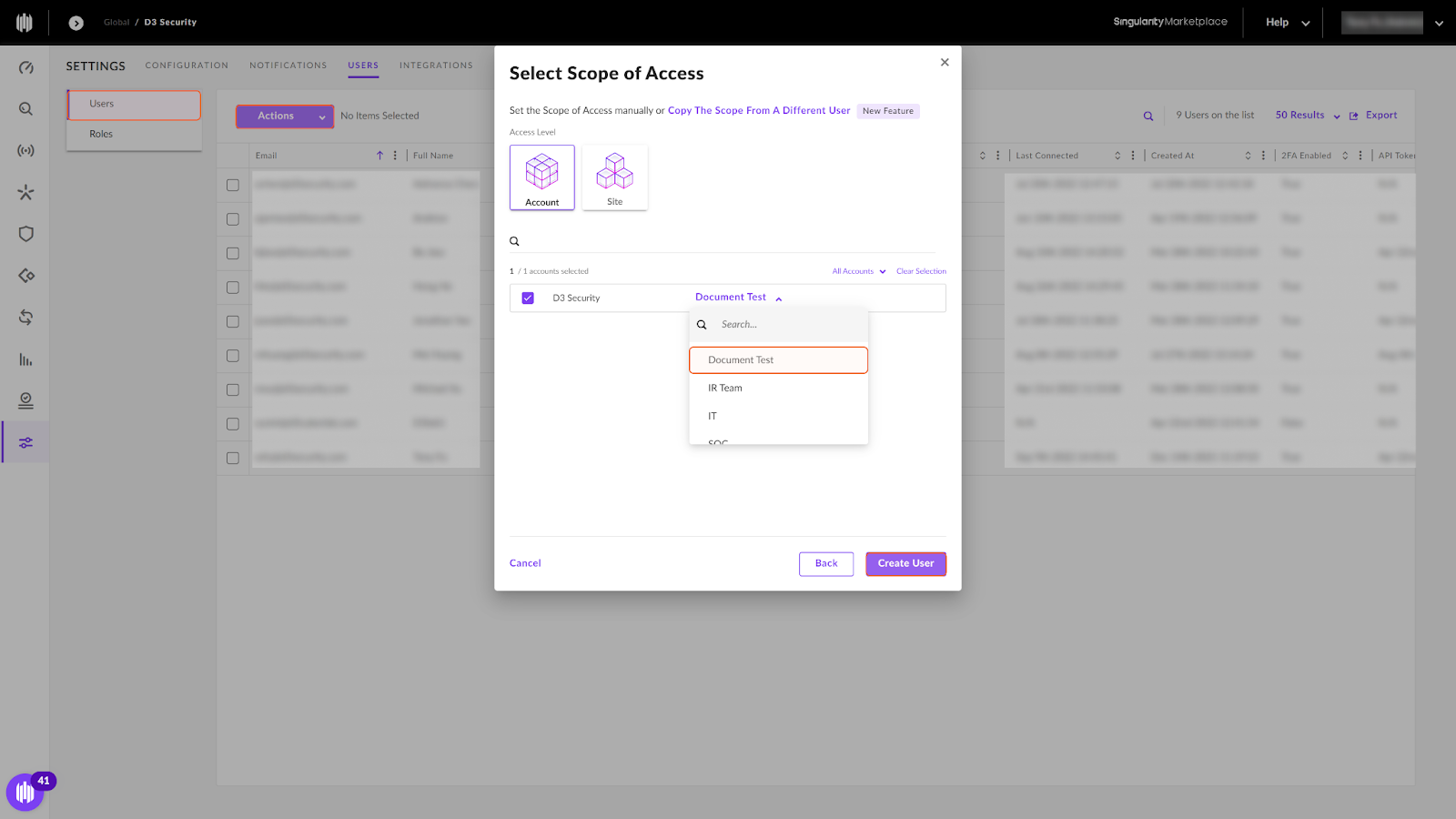Click the shield icon in left sidebar
Screen dimensions: 1456x819
(25, 234)
